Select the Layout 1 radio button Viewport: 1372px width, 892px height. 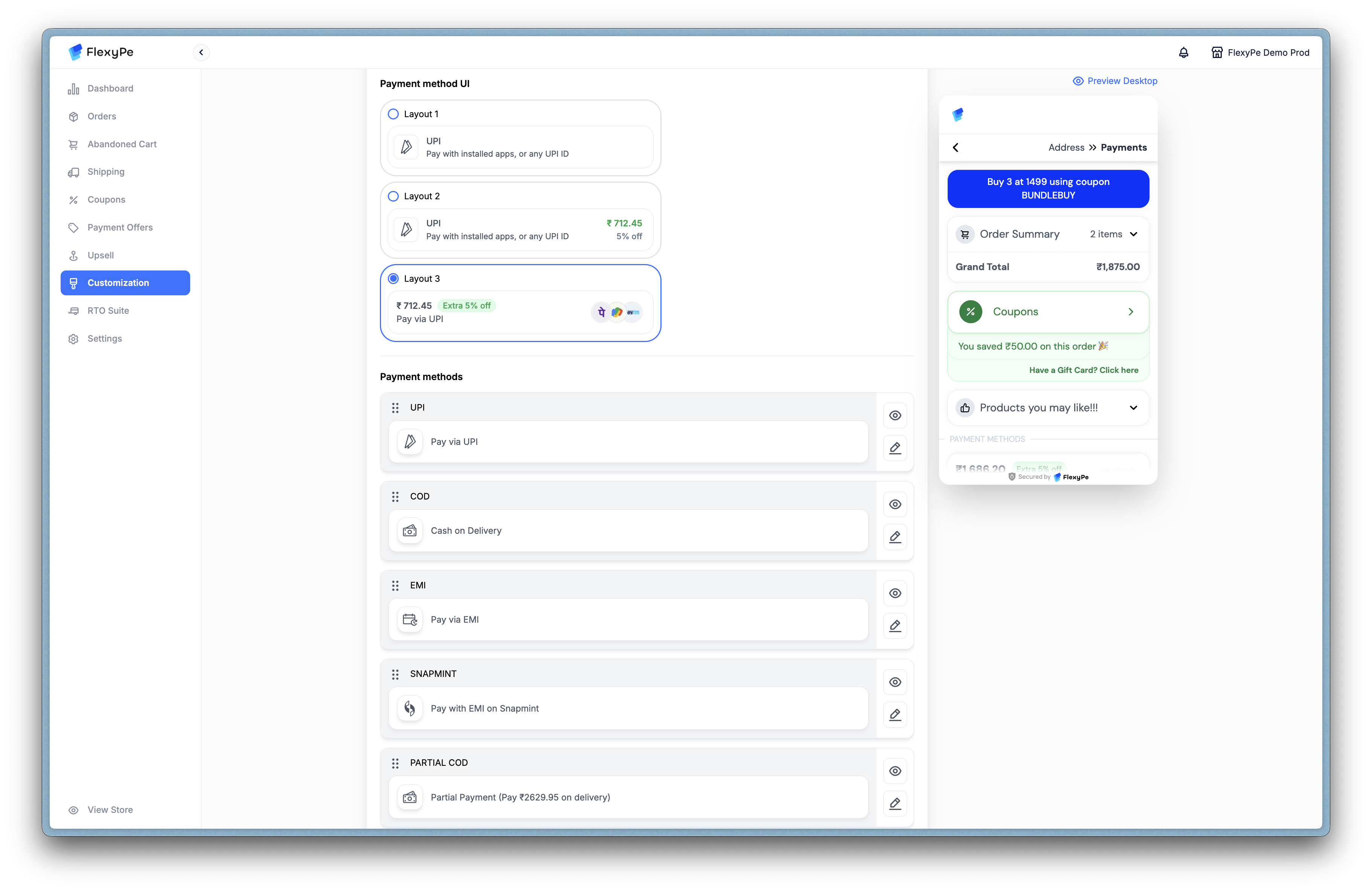393,114
